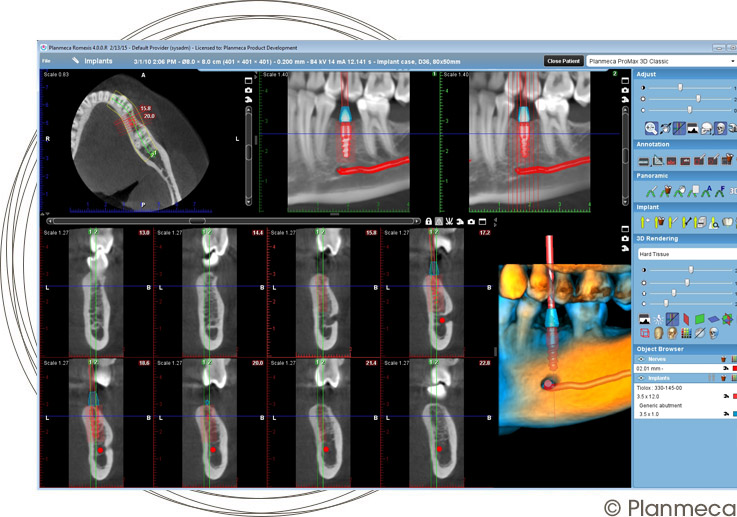Select the move panoramic curve hand tool
The height and width of the screenshot is (517, 737).
[679, 191]
